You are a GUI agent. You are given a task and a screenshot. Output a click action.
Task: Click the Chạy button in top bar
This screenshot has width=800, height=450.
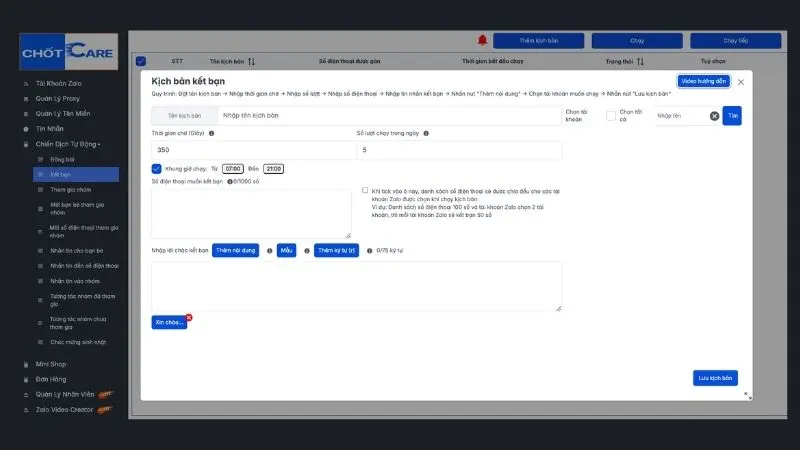tap(637, 41)
